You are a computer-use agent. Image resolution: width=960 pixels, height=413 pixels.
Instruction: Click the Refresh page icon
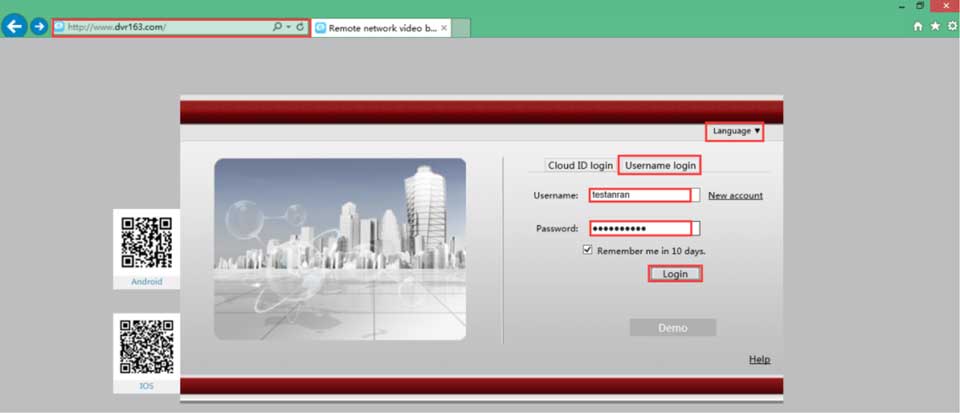(300, 27)
